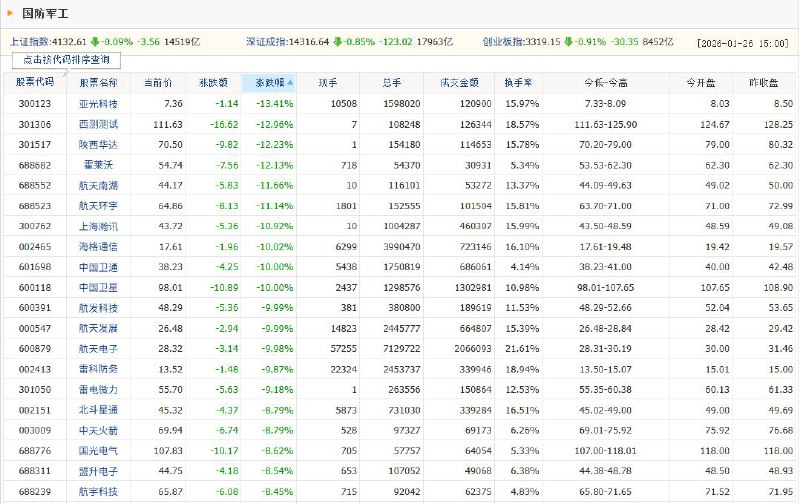Open 上海瀚讯 stock details
Image resolution: width=800 pixels, height=504 pixels.
coord(98,226)
